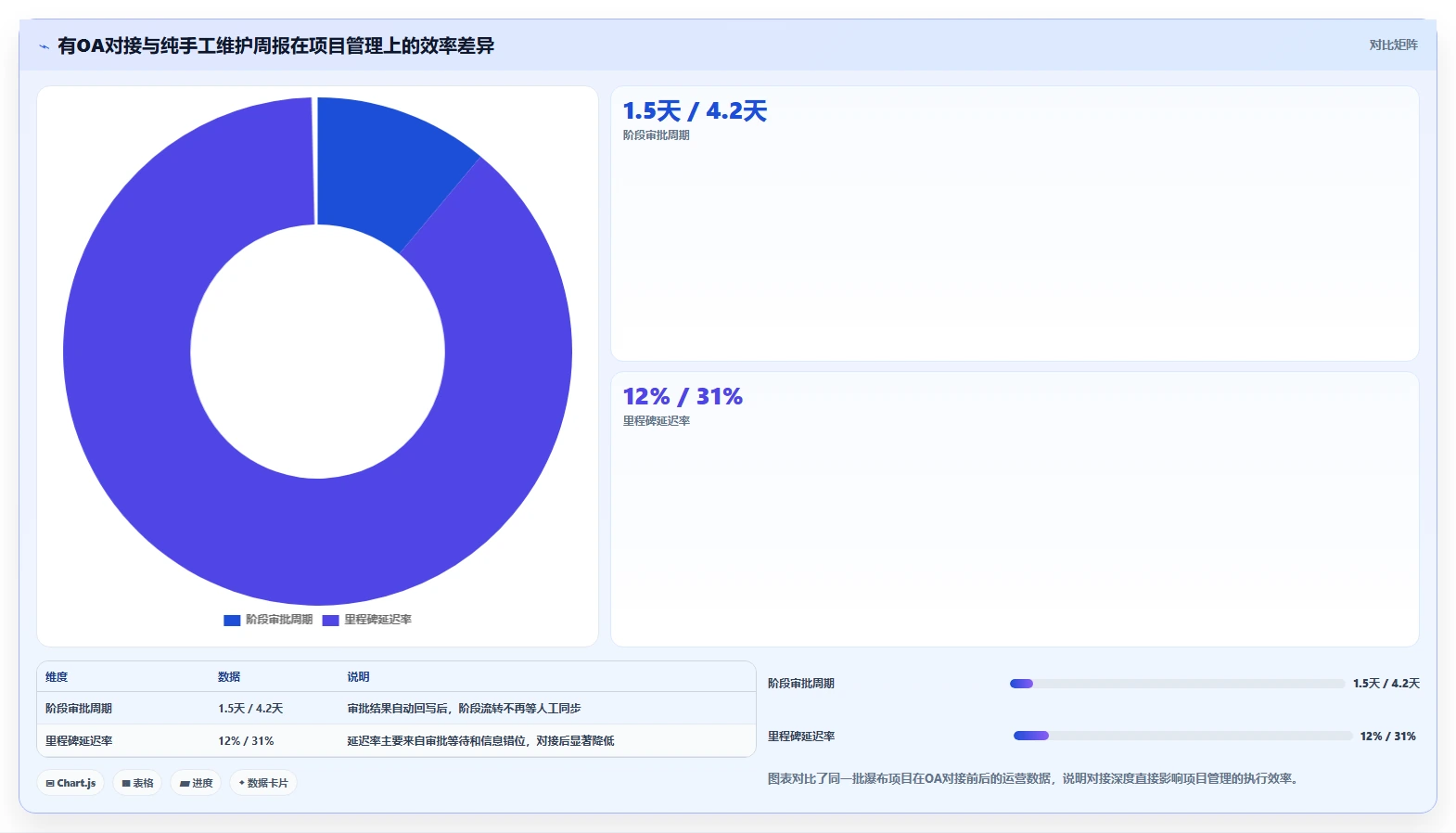This screenshot has width=1456, height=833.
Task: Toggle the 阶段审批周期 legend swatch
Action: [232, 620]
